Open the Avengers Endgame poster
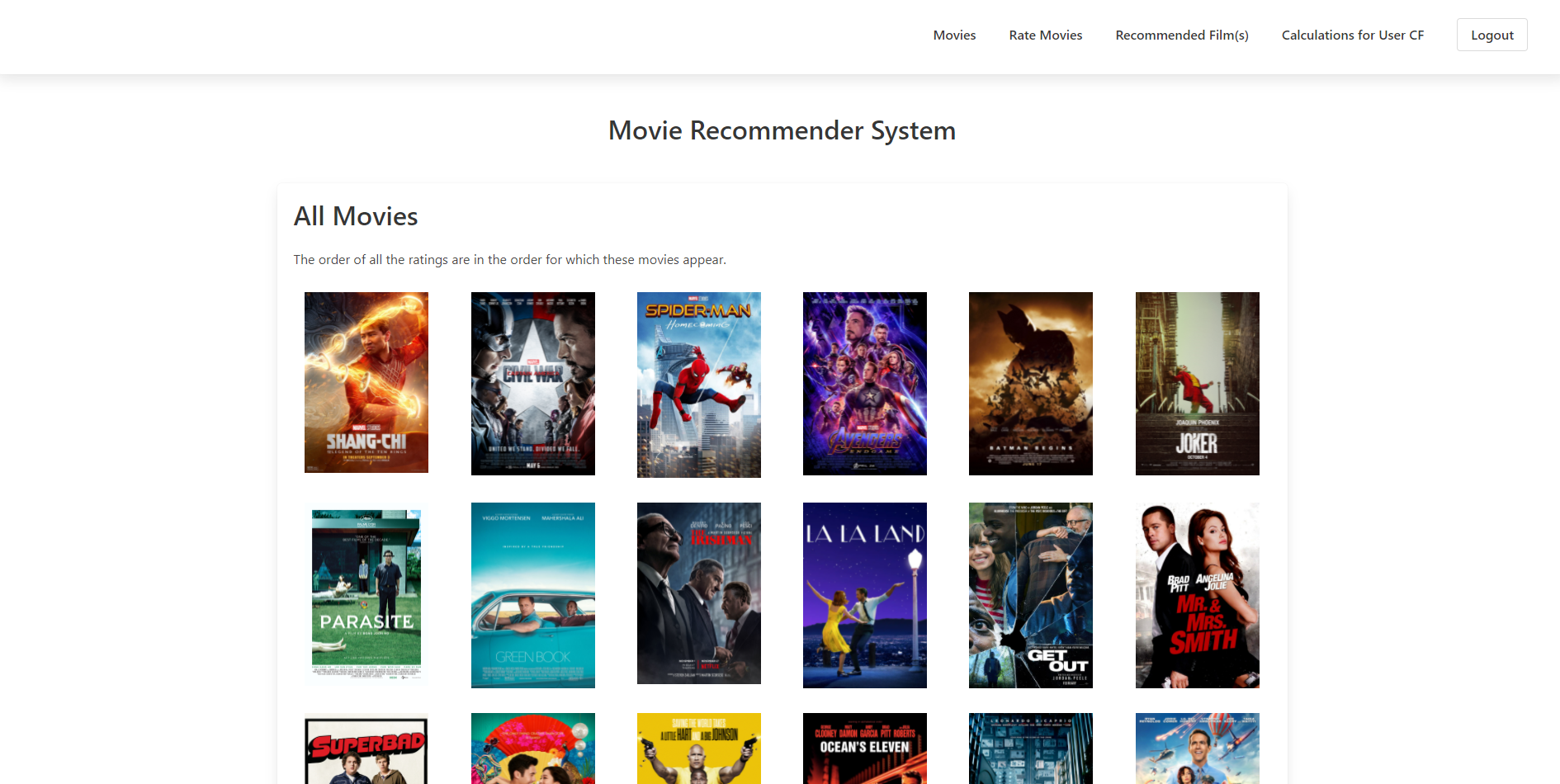The height and width of the screenshot is (784, 1560). click(865, 384)
